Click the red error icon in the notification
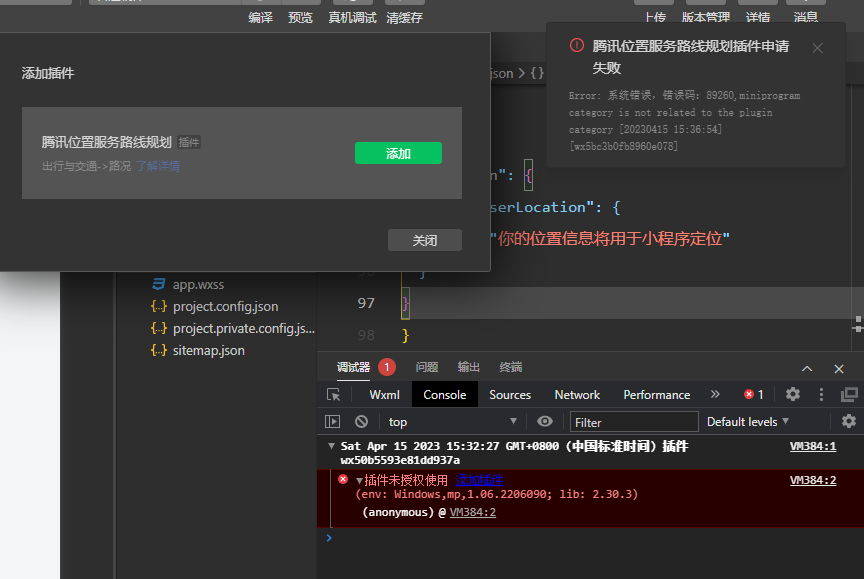 [x=576, y=45]
